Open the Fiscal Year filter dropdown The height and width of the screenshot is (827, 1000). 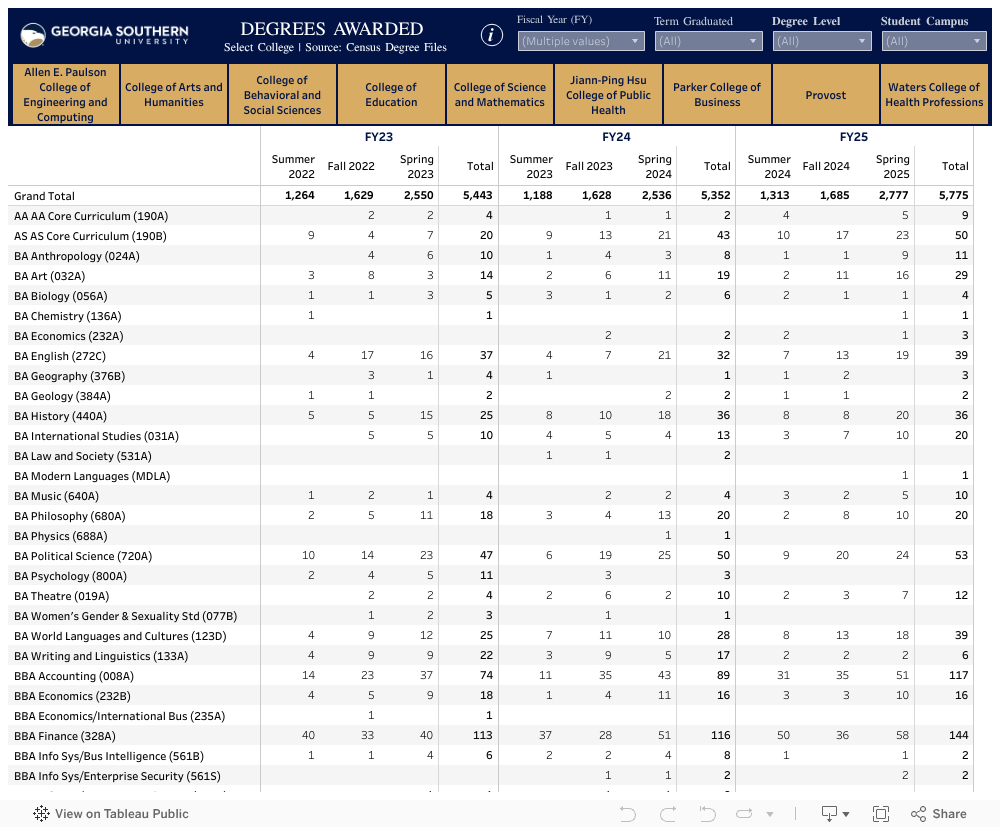tap(581, 41)
